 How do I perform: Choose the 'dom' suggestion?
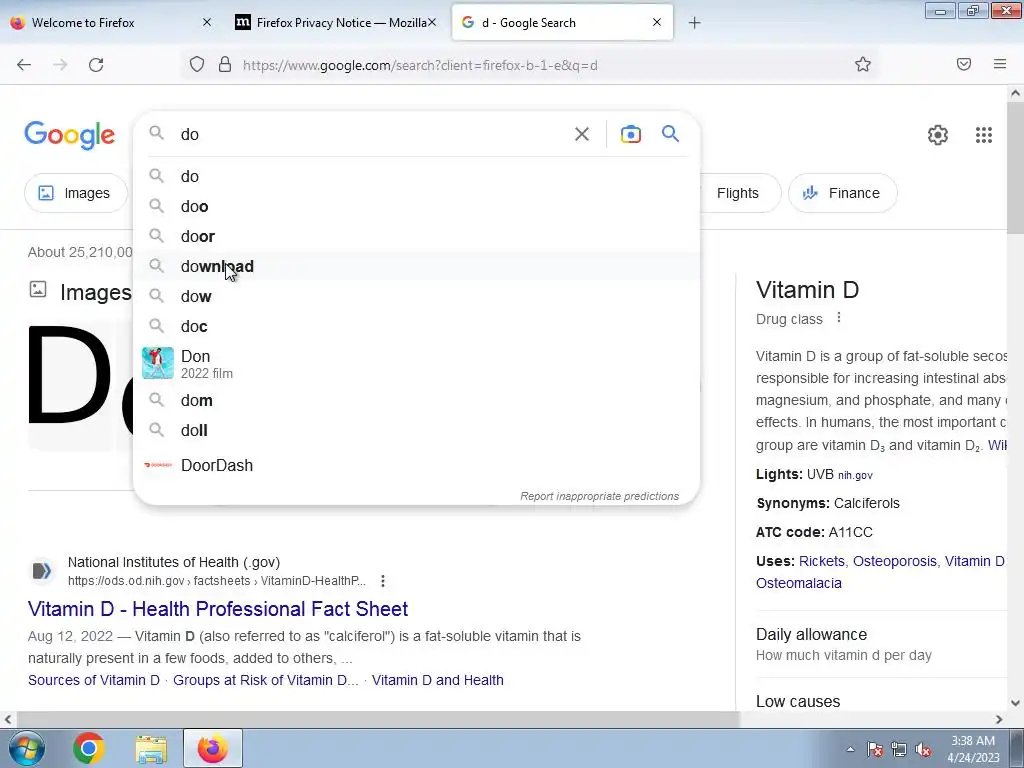click(x=416, y=400)
